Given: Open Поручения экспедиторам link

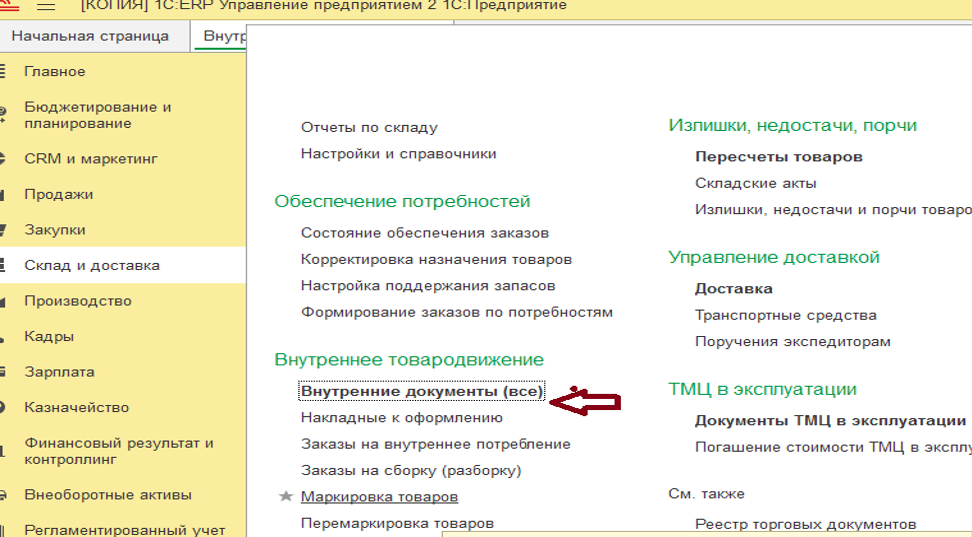Looking at the screenshot, I should pos(792,342).
